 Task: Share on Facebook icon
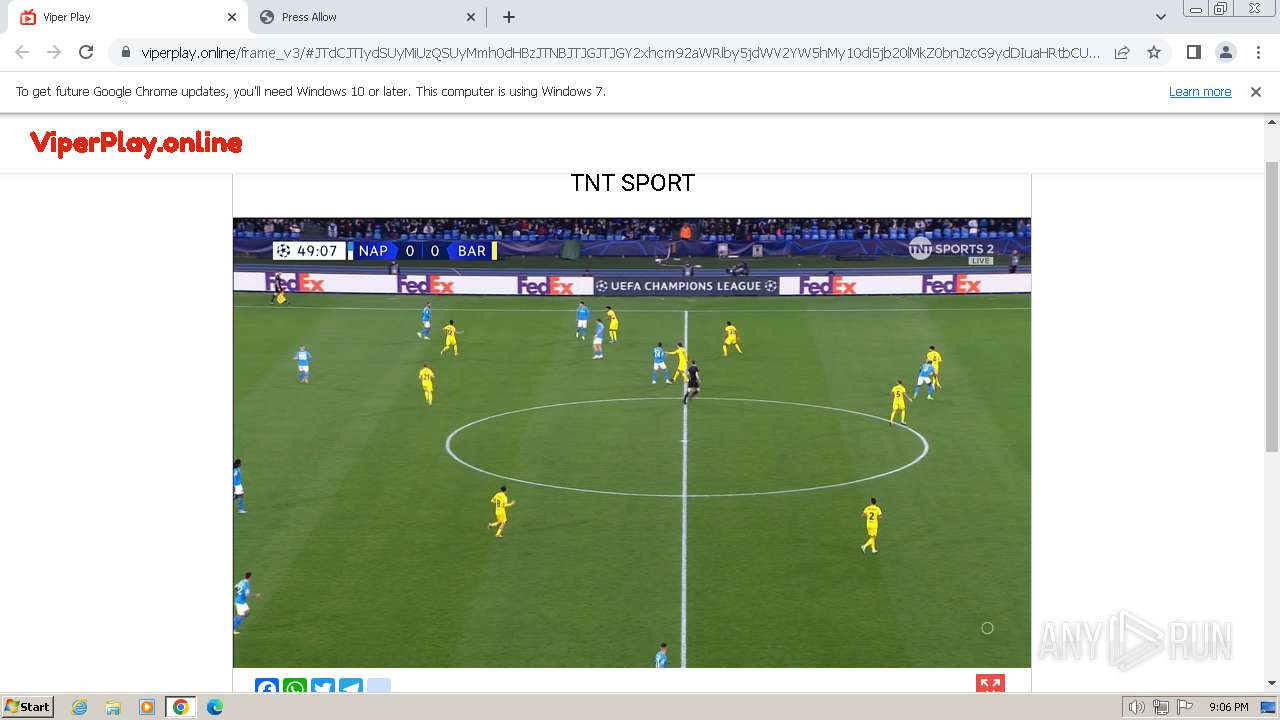pos(267,687)
